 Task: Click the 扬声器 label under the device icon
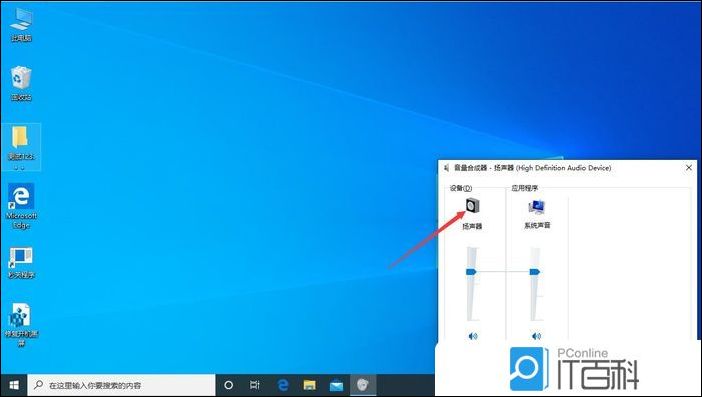(x=472, y=226)
